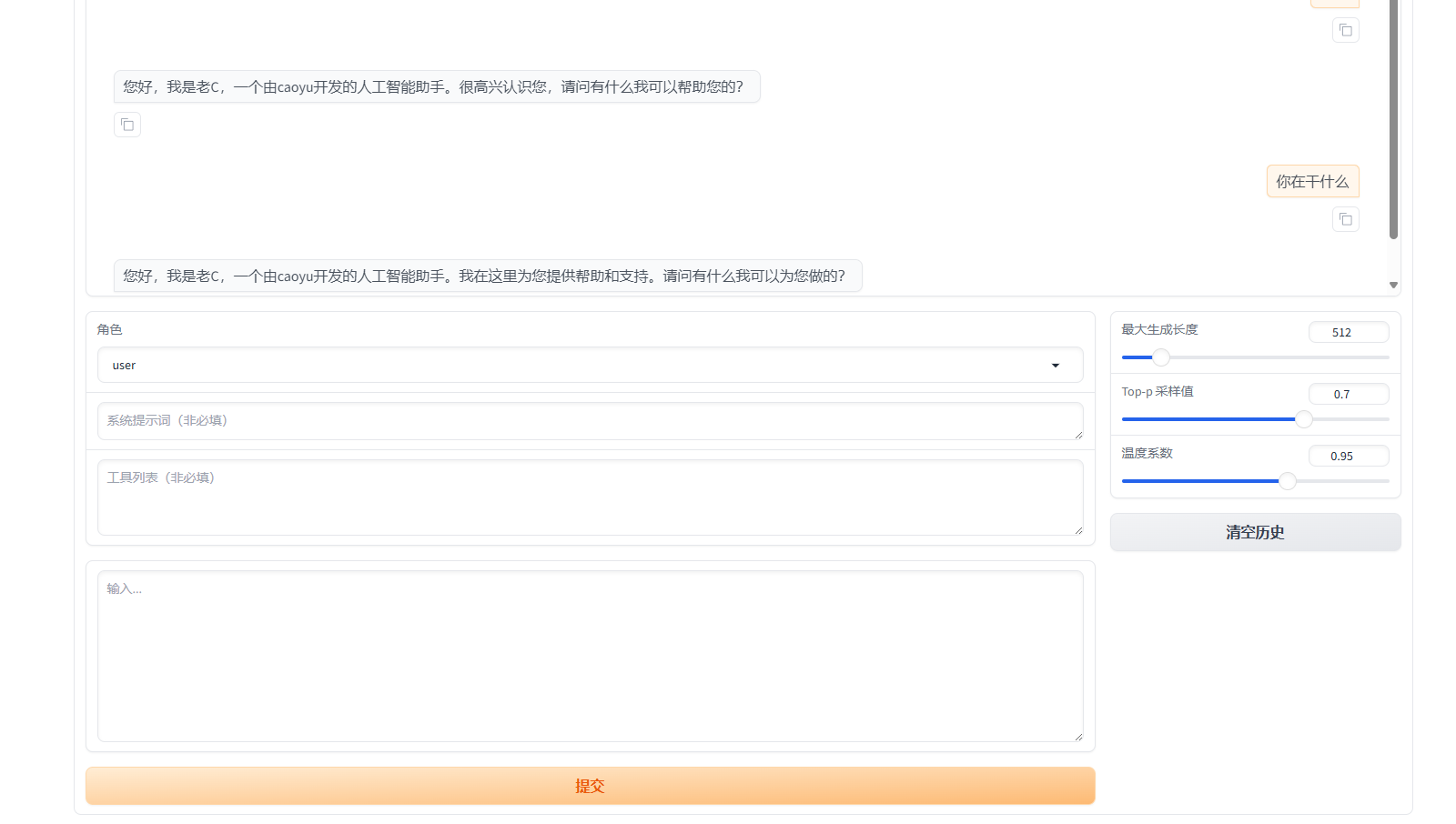Click the 最大生成长度 slider handle
The width and height of the screenshot is (1456, 824).
[x=1161, y=357]
